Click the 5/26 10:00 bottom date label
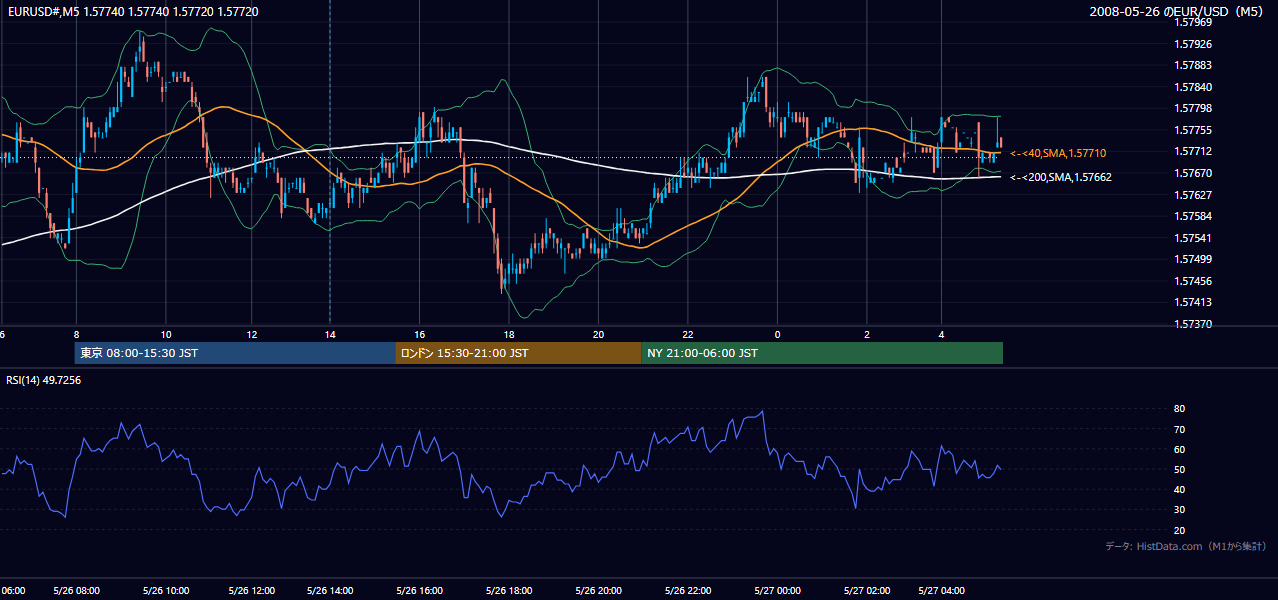This screenshot has width=1278, height=600. click(x=166, y=591)
